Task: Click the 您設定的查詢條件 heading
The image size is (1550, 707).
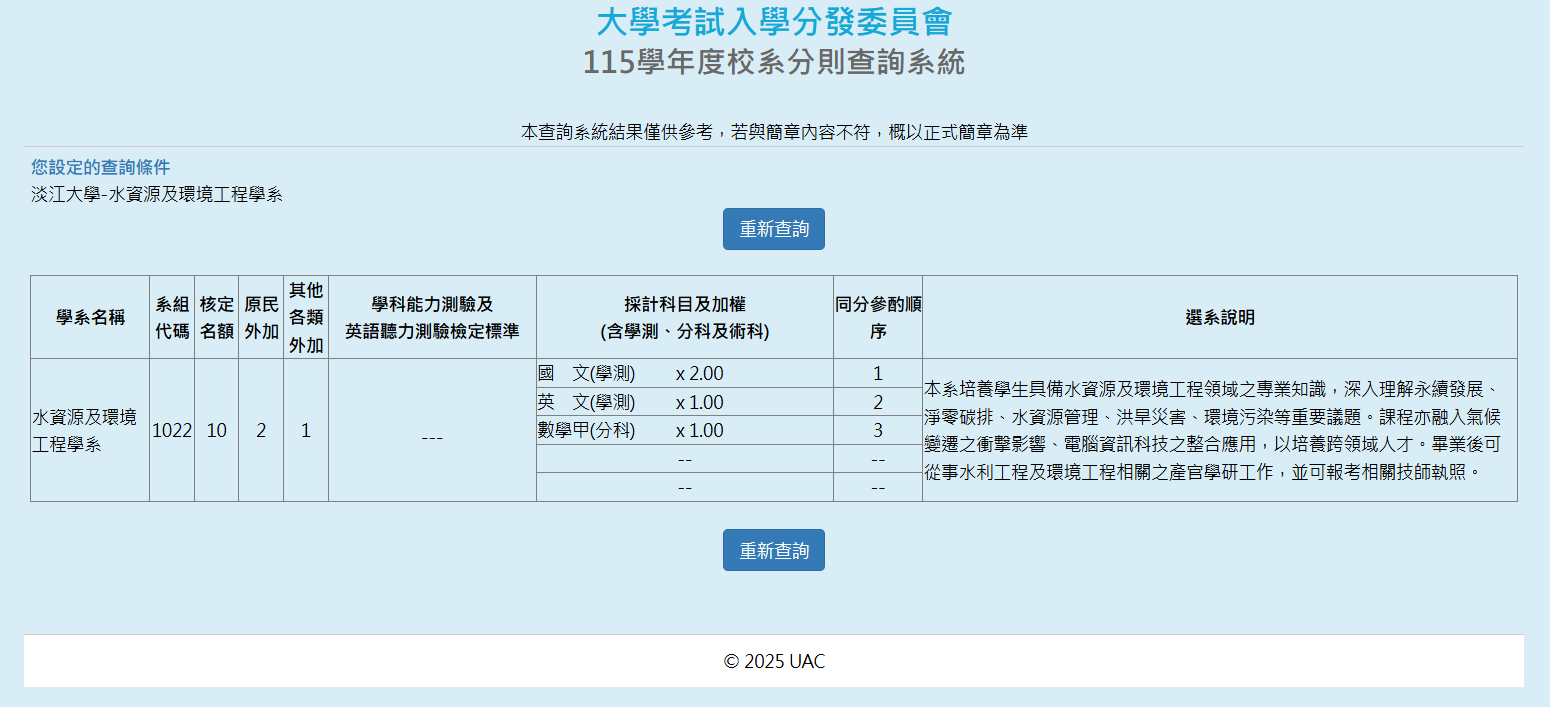Action: (100, 167)
